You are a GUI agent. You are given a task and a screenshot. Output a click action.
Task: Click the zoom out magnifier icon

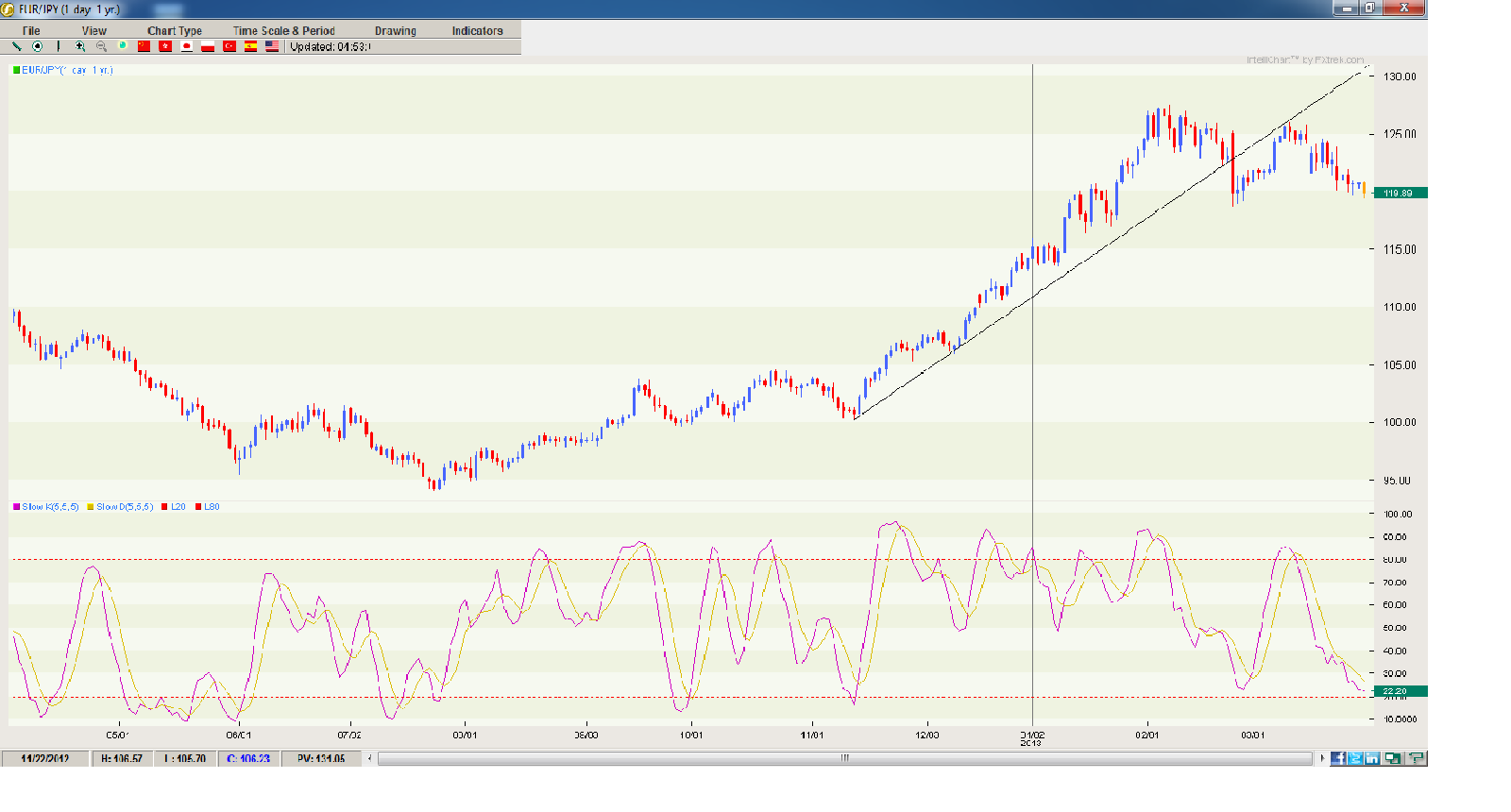[x=101, y=46]
